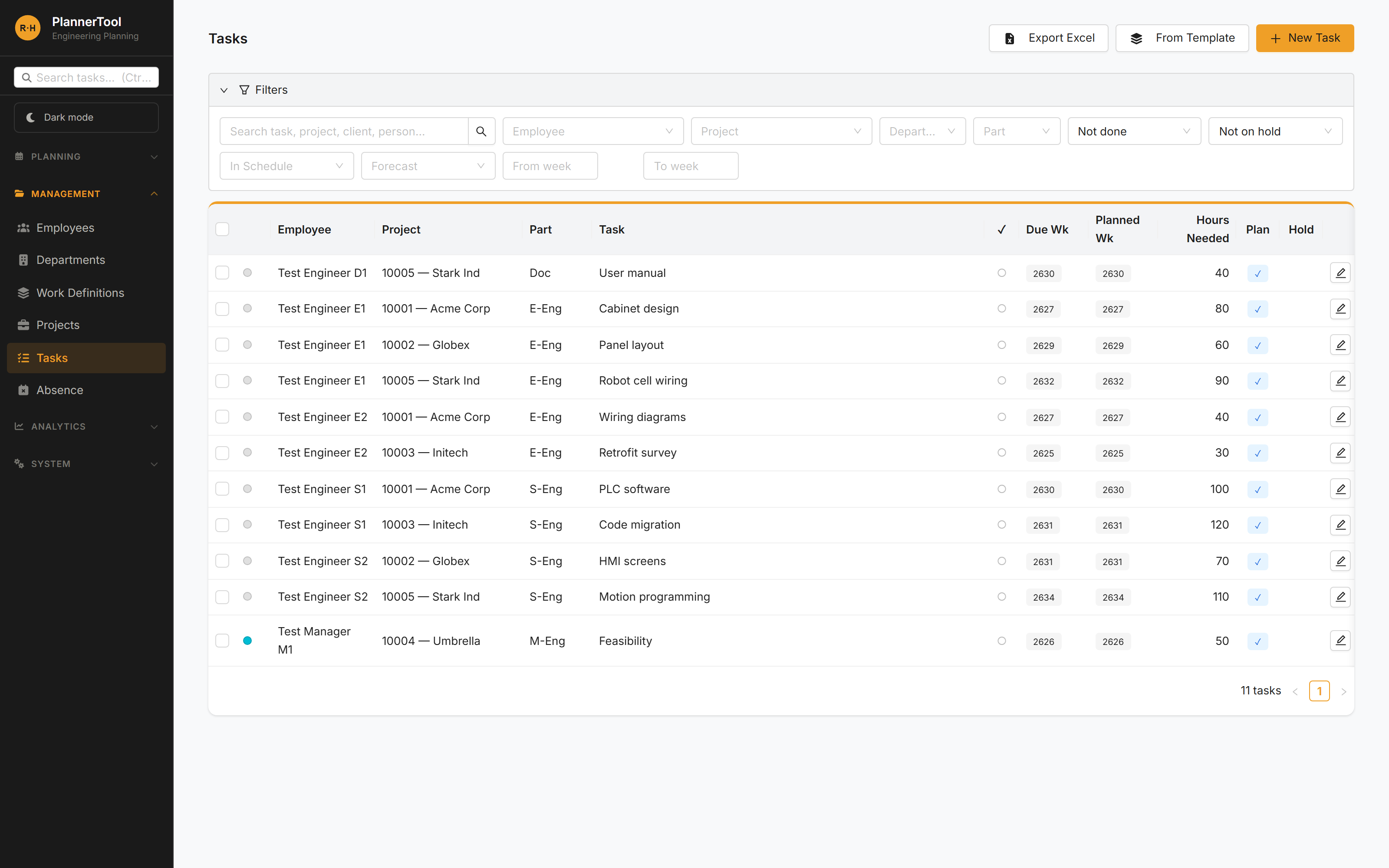The width and height of the screenshot is (1389, 868).
Task: Click the teal status dot for Test Manager M1
Action: click(247, 641)
